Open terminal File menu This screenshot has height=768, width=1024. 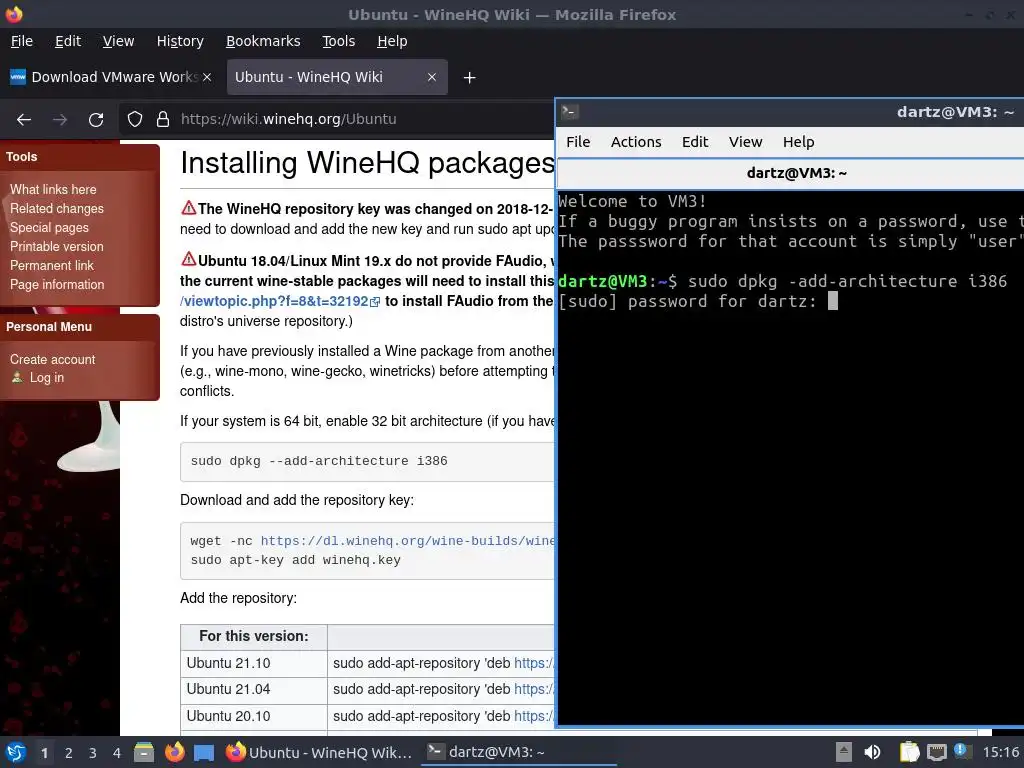pos(578,142)
